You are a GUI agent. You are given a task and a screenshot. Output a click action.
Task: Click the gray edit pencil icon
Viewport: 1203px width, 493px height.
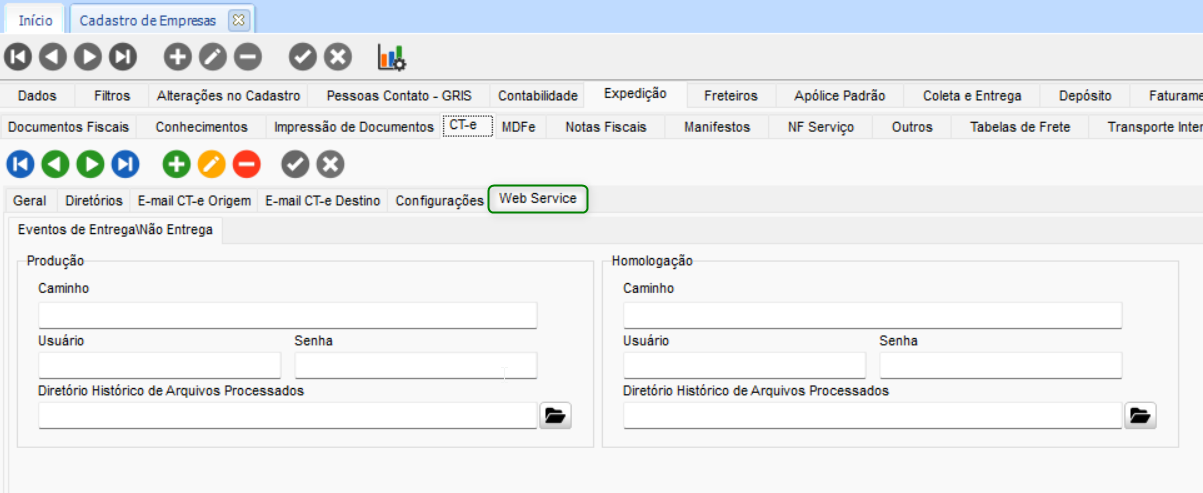point(212,57)
